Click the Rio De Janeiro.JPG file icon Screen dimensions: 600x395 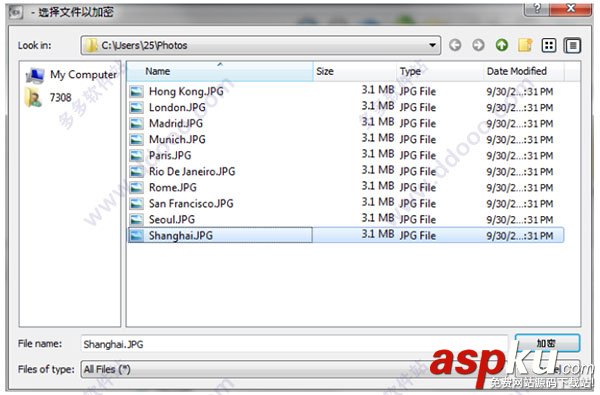(x=137, y=171)
